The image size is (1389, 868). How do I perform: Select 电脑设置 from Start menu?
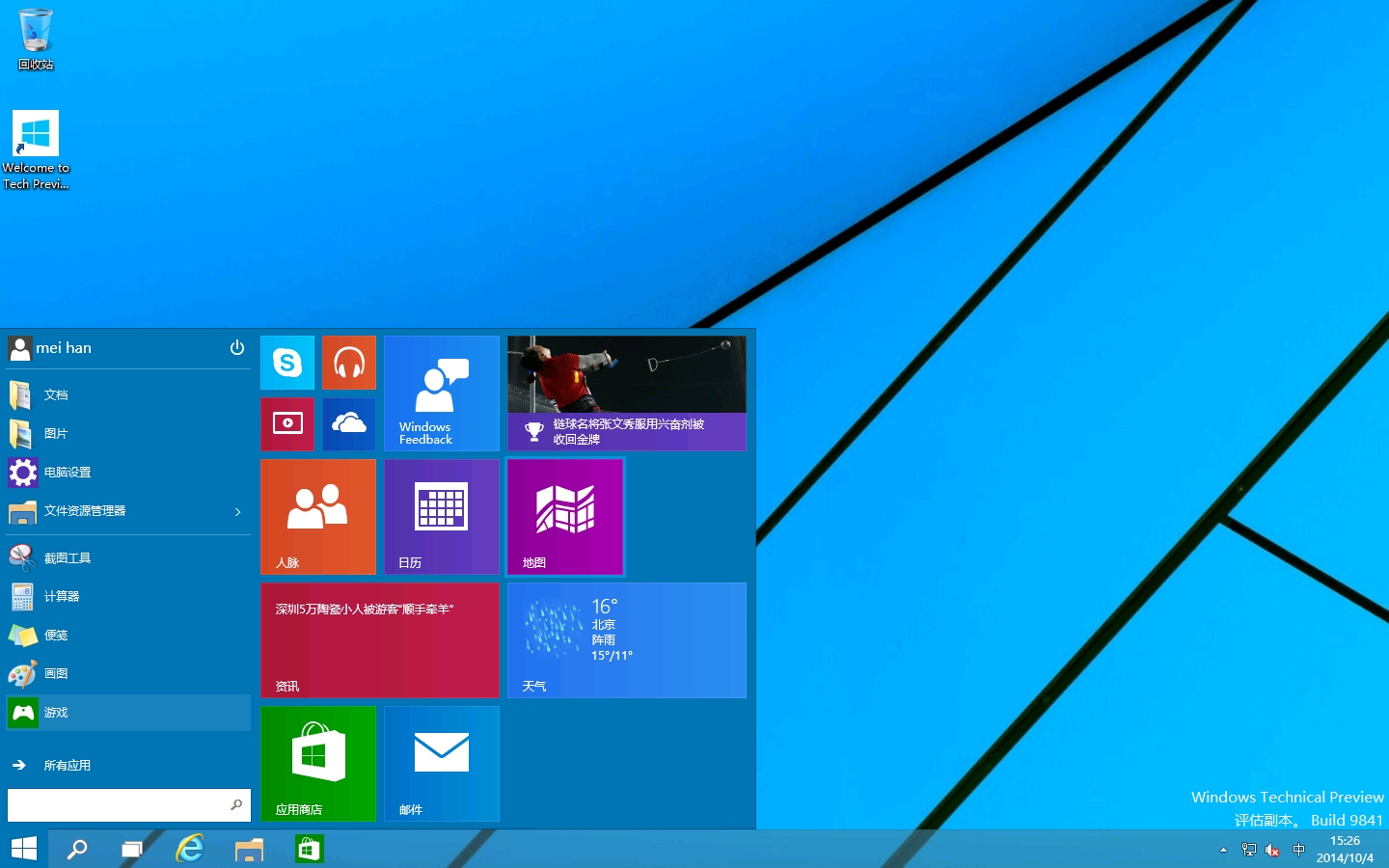coord(68,473)
